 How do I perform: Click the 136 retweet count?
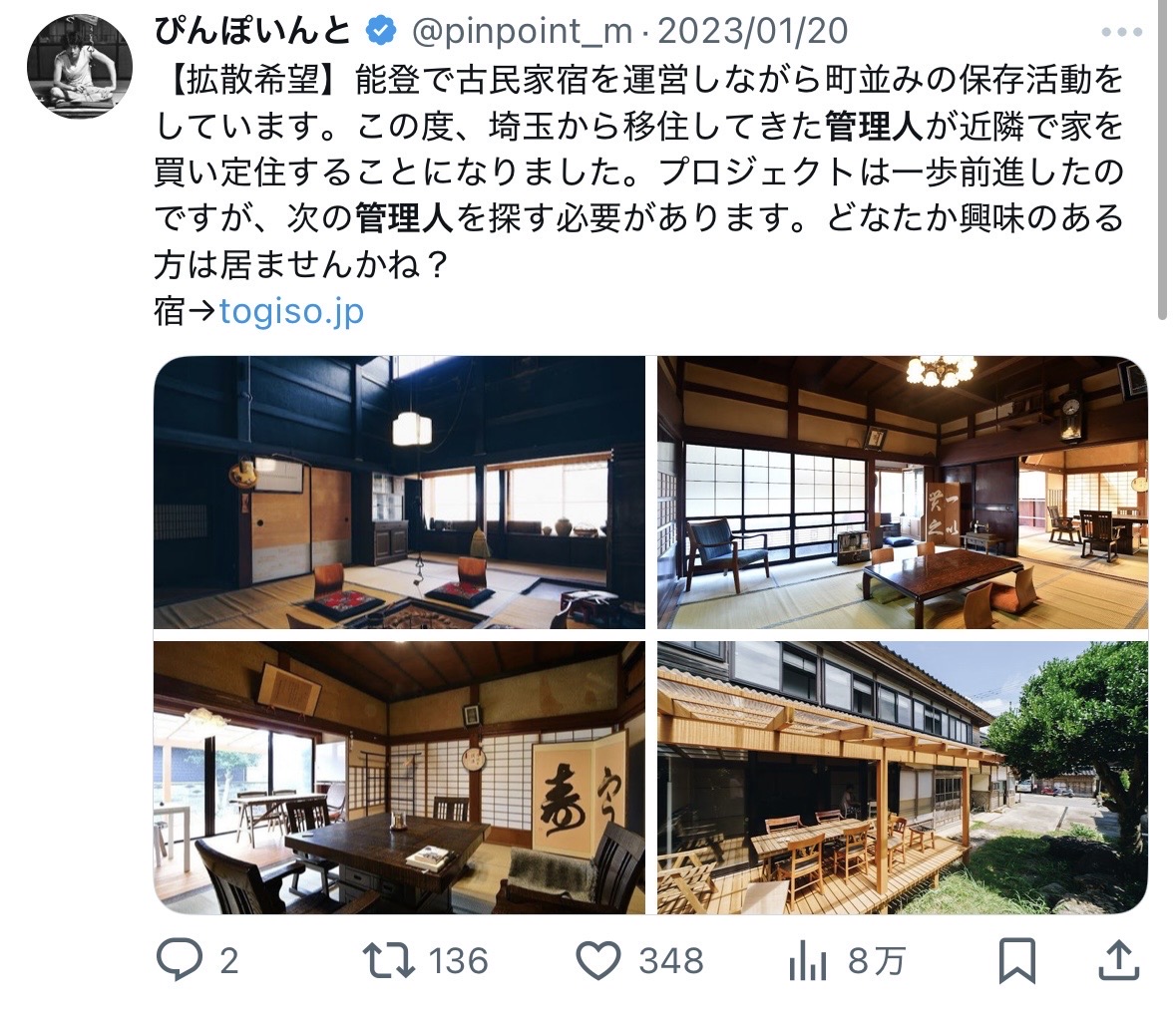[458, 961]
